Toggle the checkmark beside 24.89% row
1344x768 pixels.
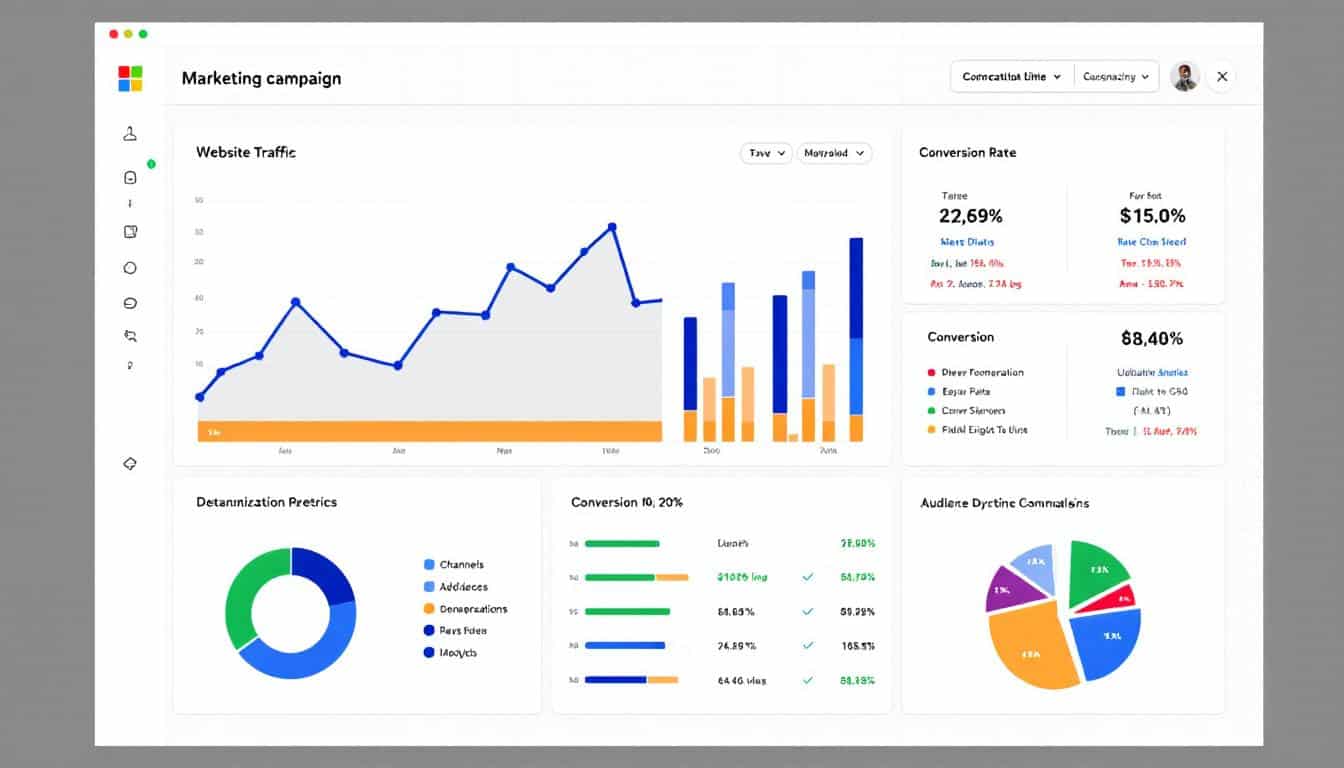(x=807, y=646)
